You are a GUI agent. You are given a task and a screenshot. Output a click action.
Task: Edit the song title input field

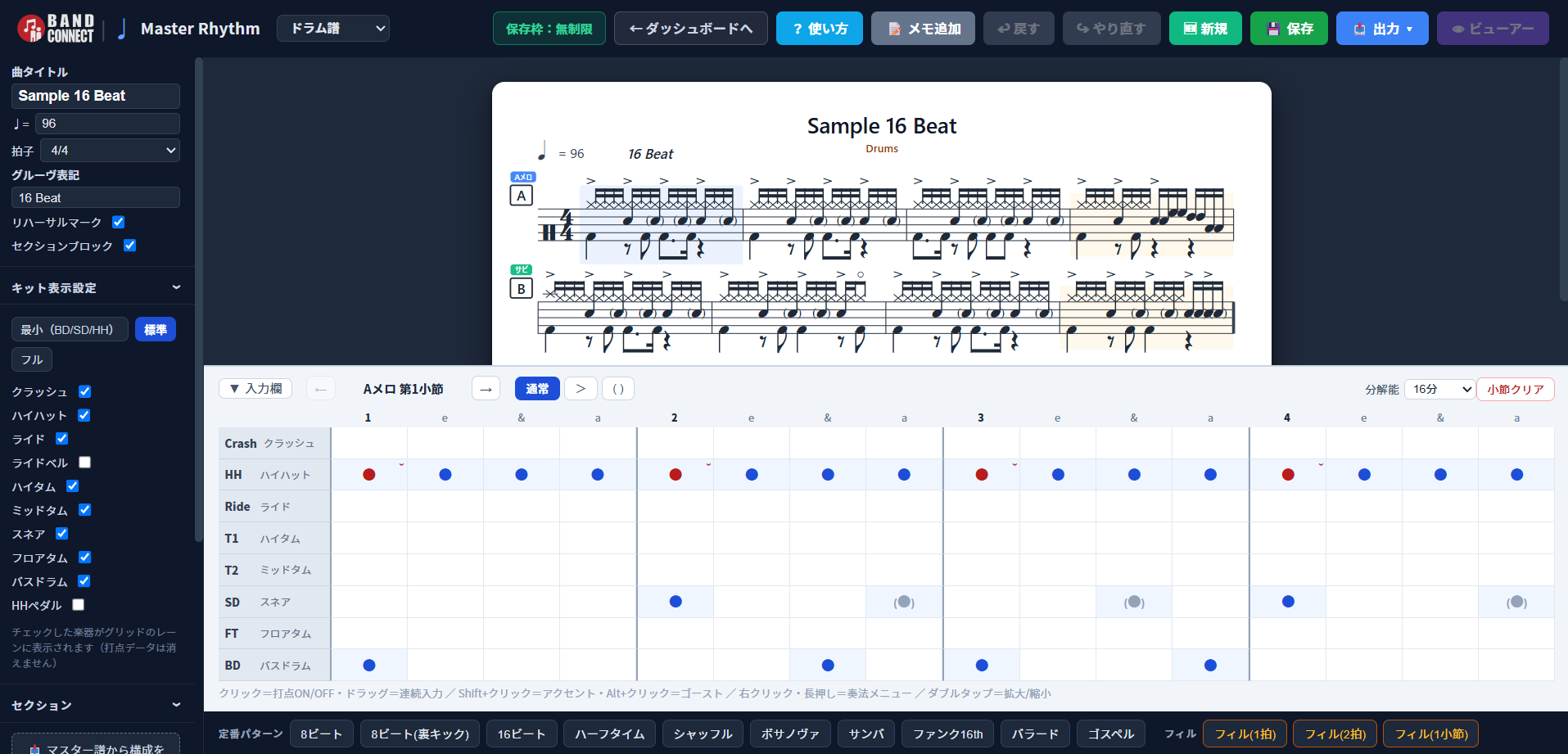click(96, 96)
